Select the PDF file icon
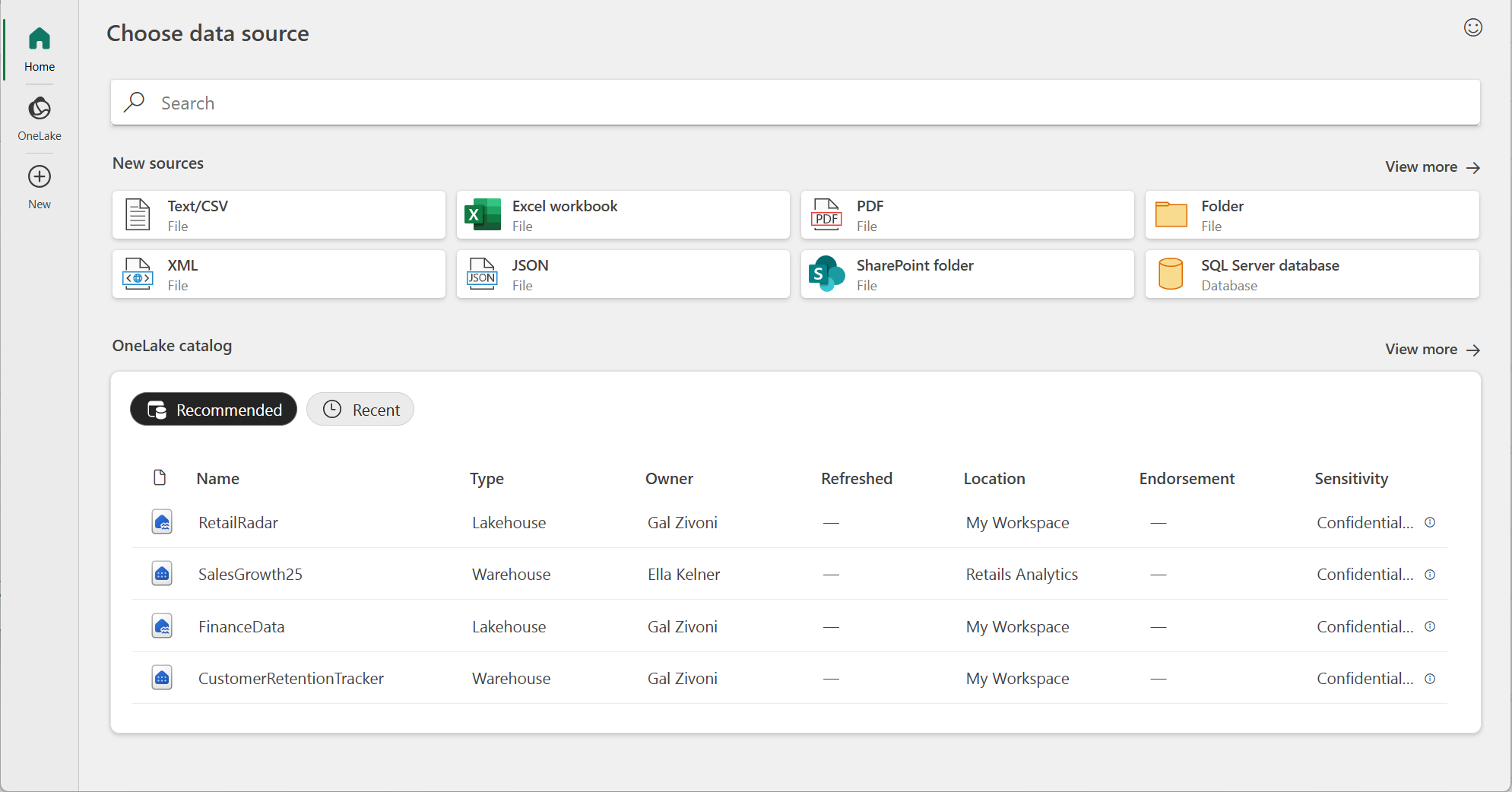Viewport: 1512px width, 792px height. point(826,214)
